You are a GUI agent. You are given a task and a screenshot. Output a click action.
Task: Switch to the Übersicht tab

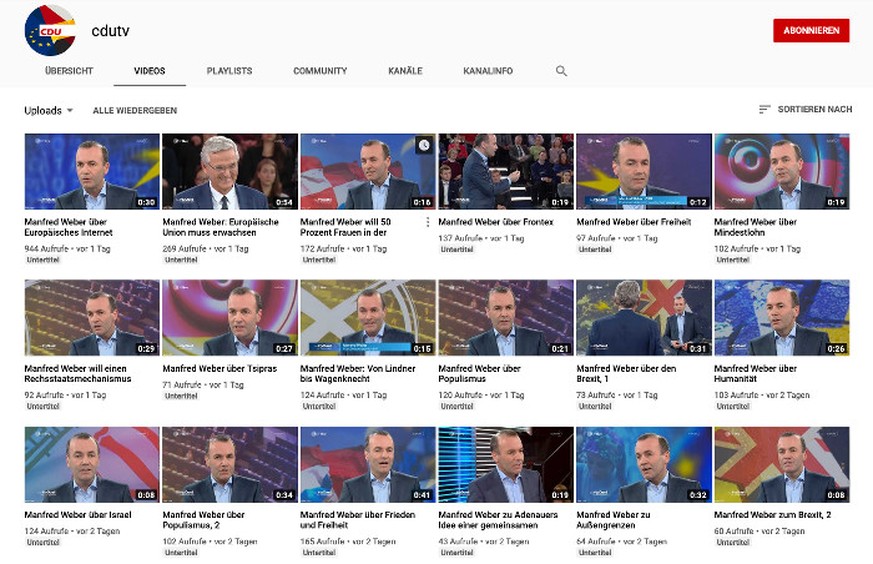[x=69, y=71]
